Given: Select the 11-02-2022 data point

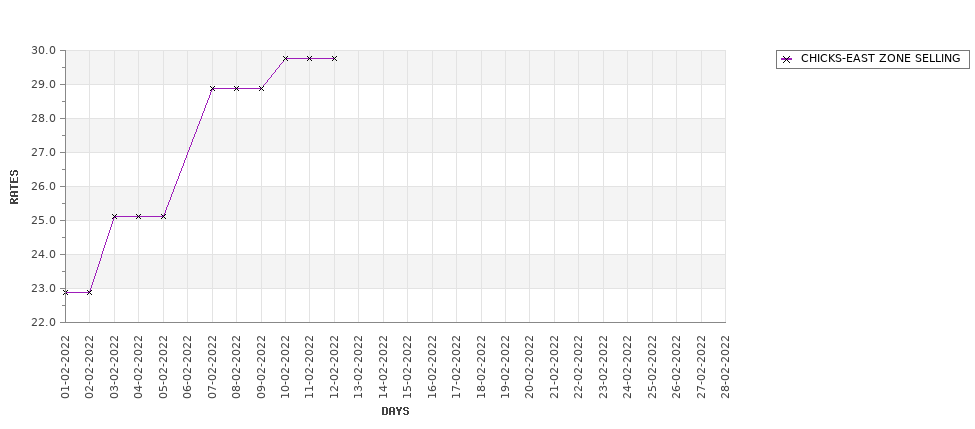Looking at the screenshot, I should point(310,58).
